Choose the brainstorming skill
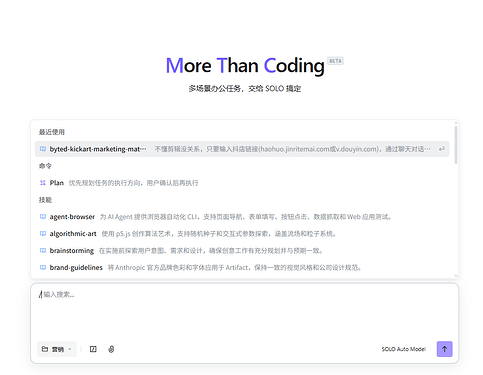Image resolution: width=483 pixels, height=375 pixels. pyautogui.click(x=242, y=250)
